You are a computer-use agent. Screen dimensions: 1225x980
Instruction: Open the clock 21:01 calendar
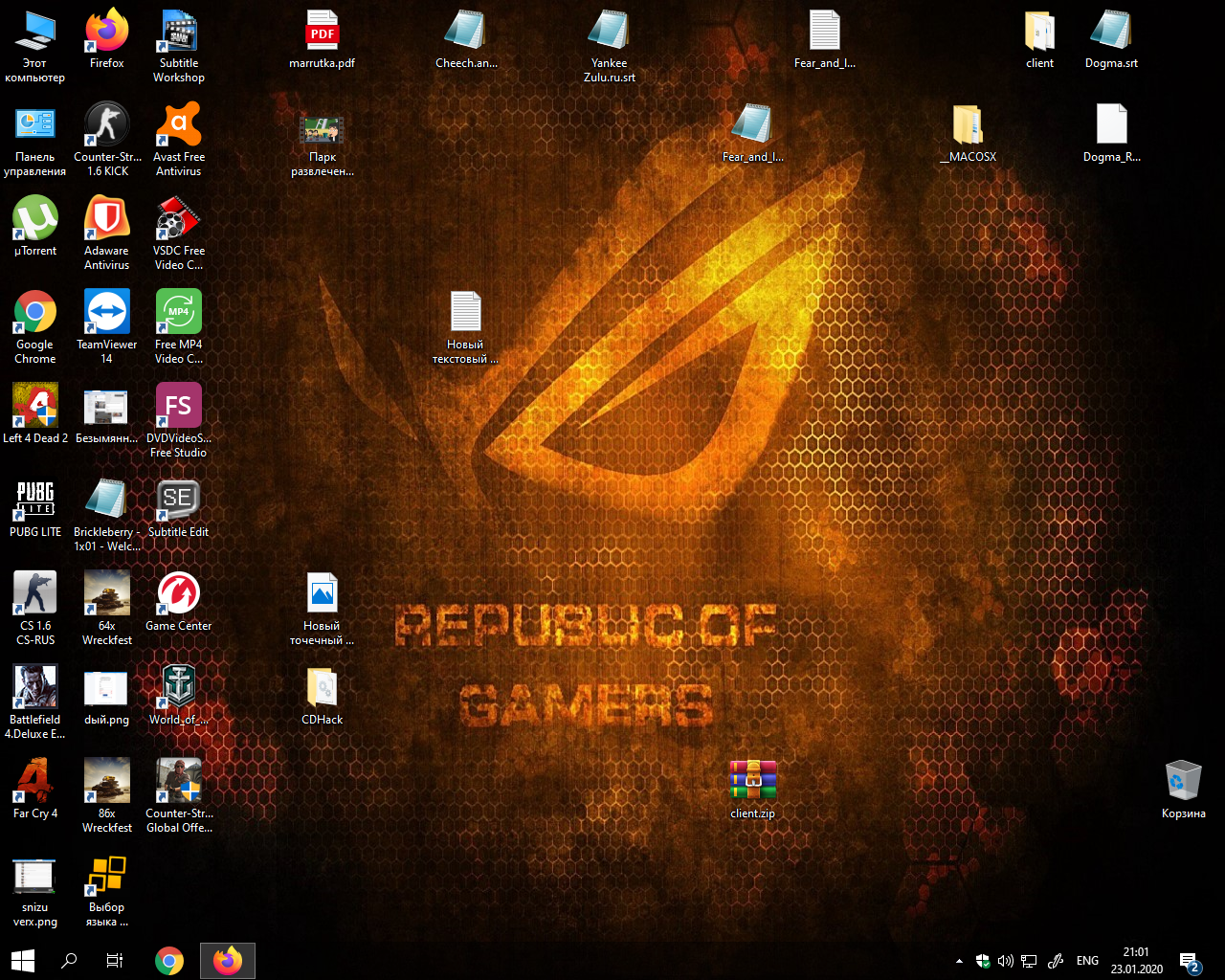pyautogui.click(x=1137, y=961)
